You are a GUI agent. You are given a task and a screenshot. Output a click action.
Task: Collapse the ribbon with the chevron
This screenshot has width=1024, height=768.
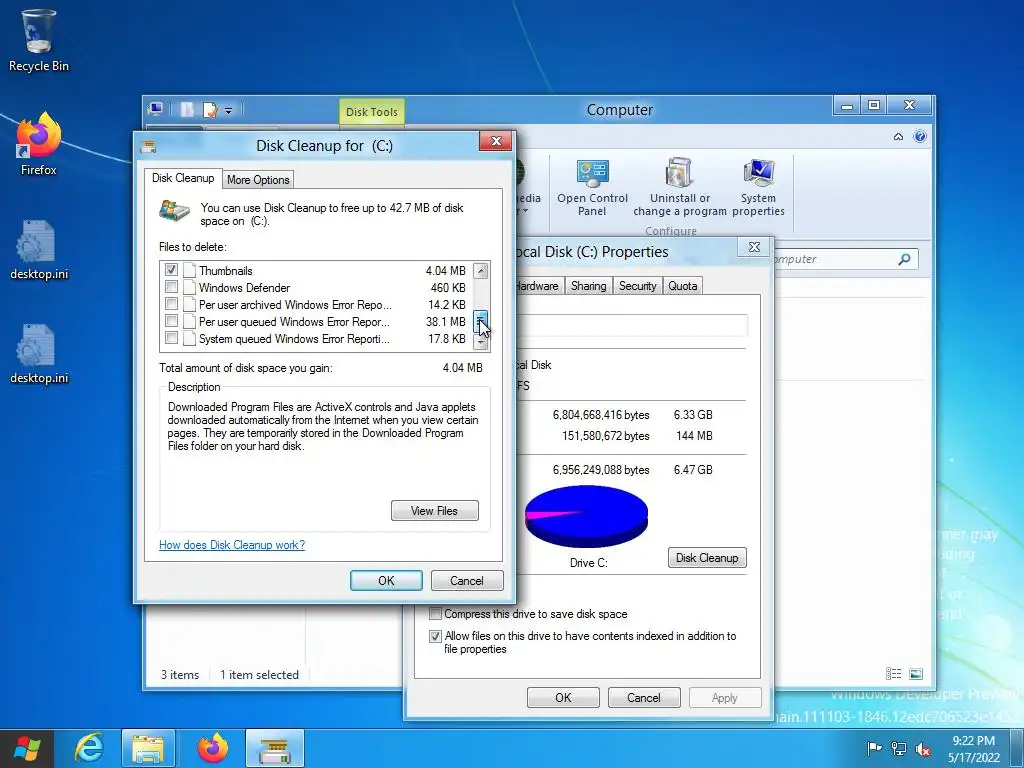point(899,136)
